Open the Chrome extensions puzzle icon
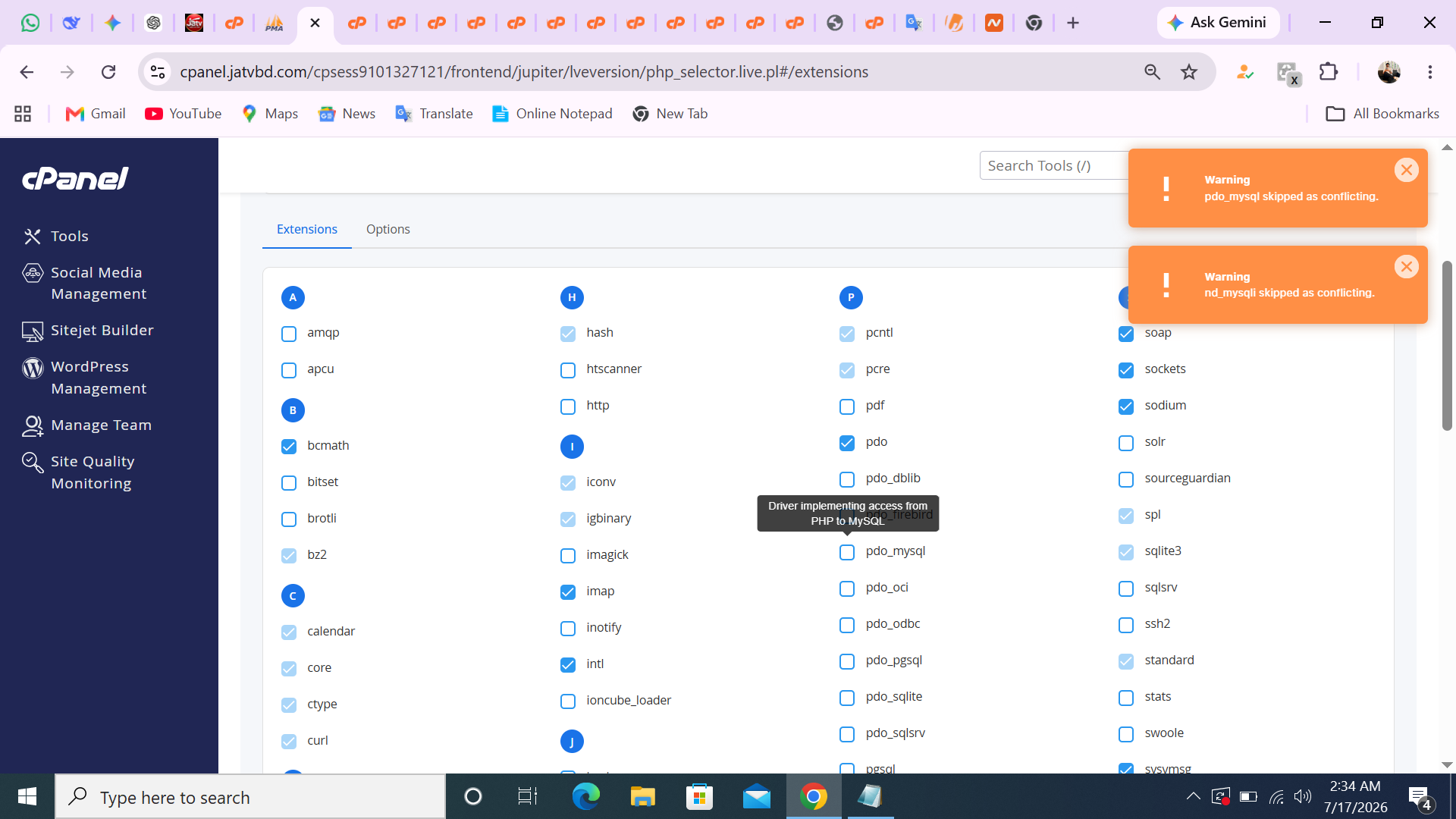 coord(1328,72)
